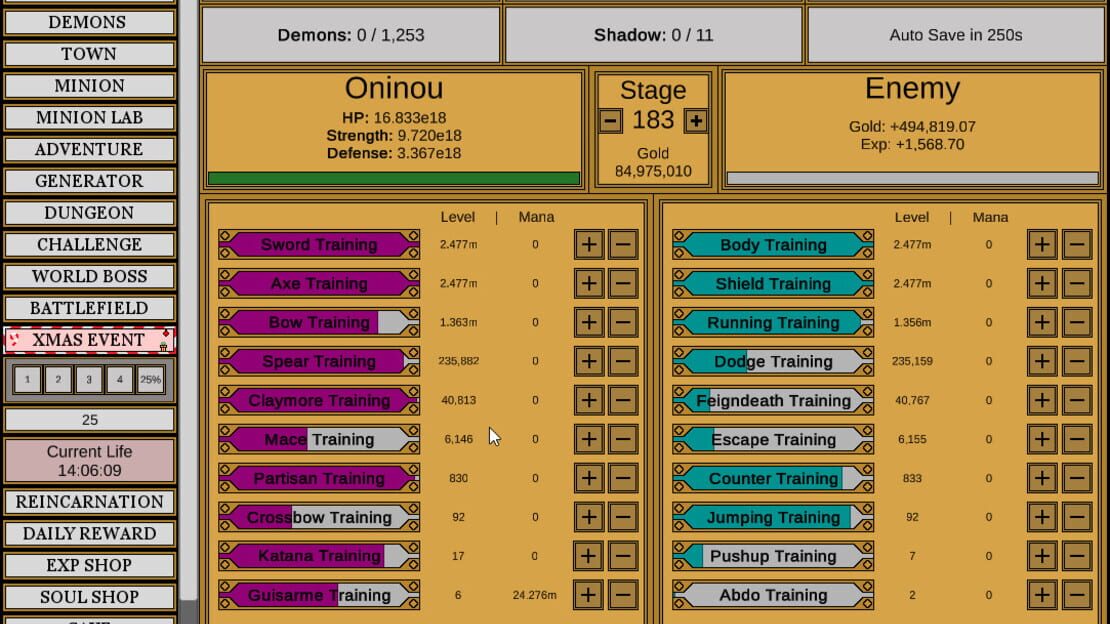This screenshot has width=1110, height=624.
Task: Go to the TOWN screen
Action: (x=89, y=54)
